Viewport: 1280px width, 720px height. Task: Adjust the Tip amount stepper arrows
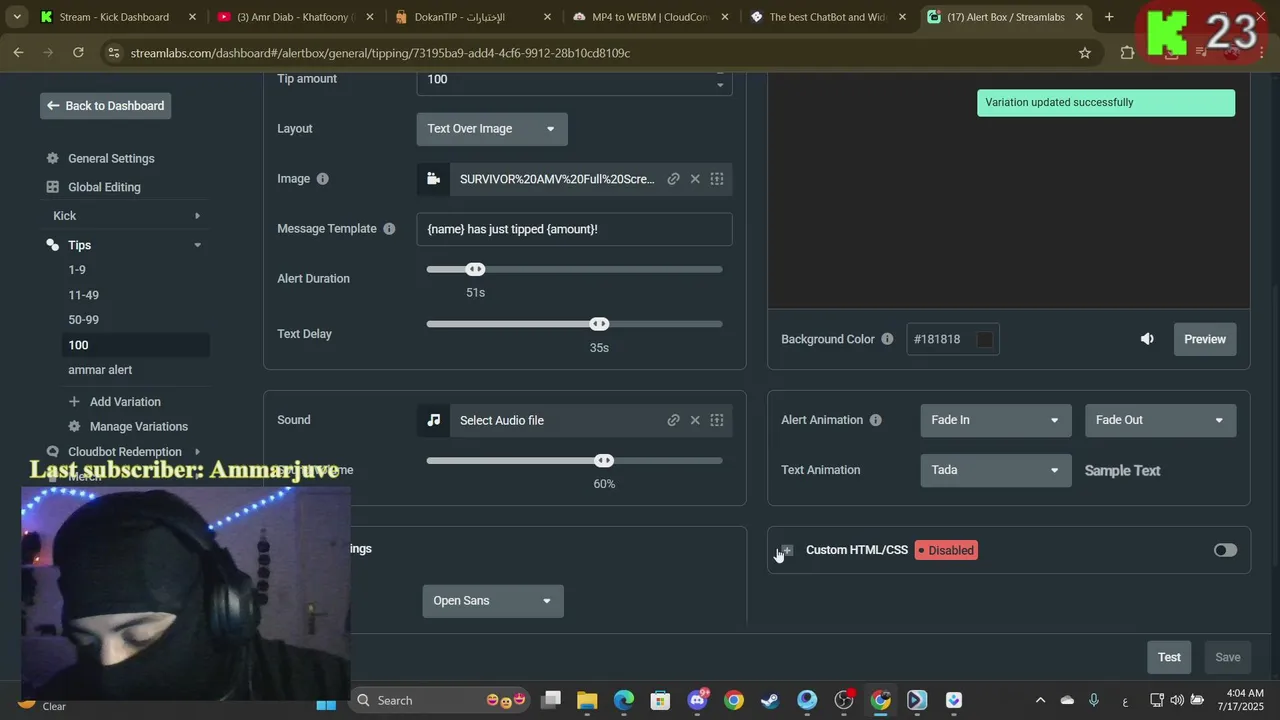tap(720, 79)
